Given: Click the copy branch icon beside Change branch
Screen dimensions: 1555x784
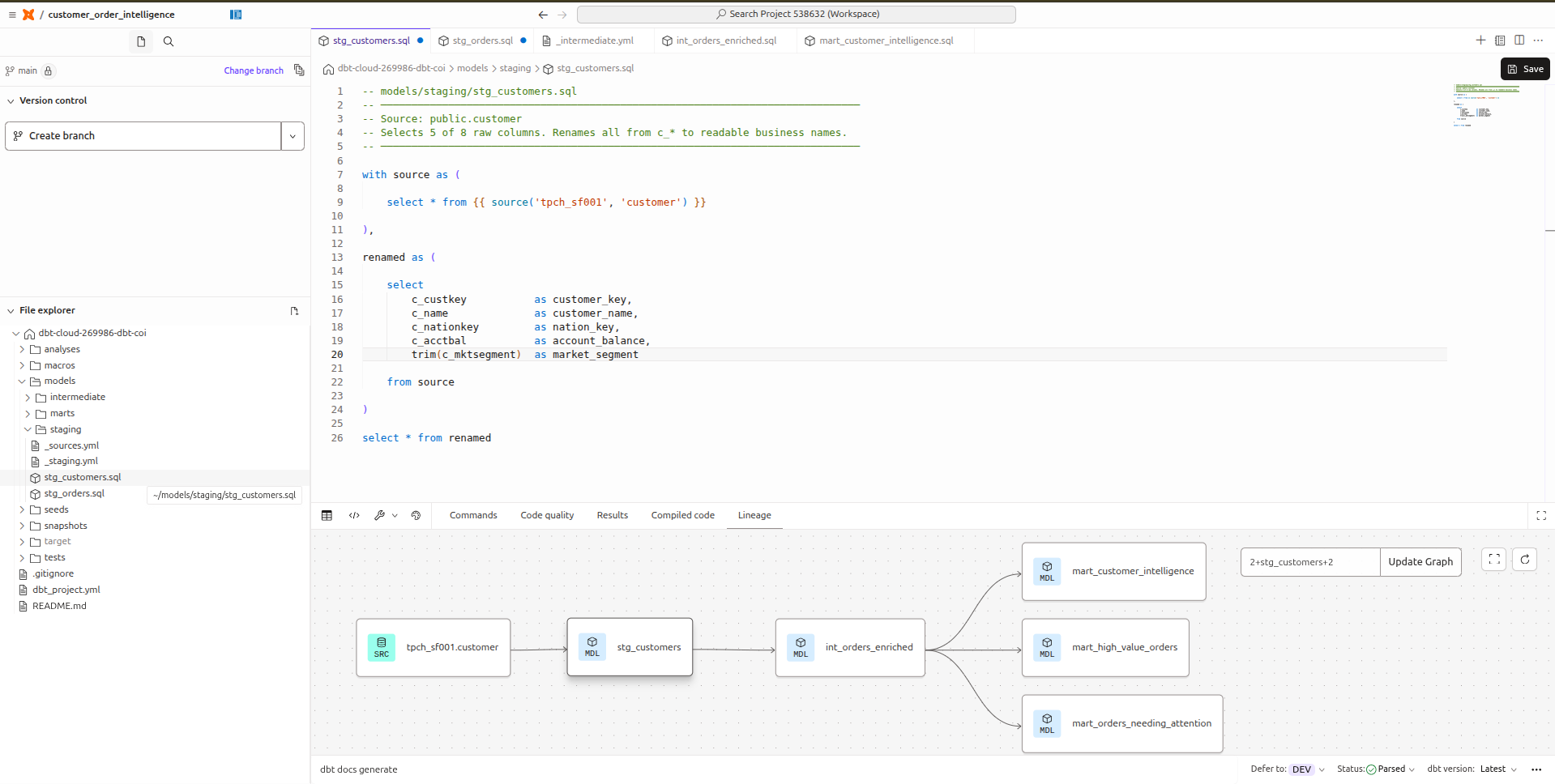Looking at the screenshot, I should (299, 70).
